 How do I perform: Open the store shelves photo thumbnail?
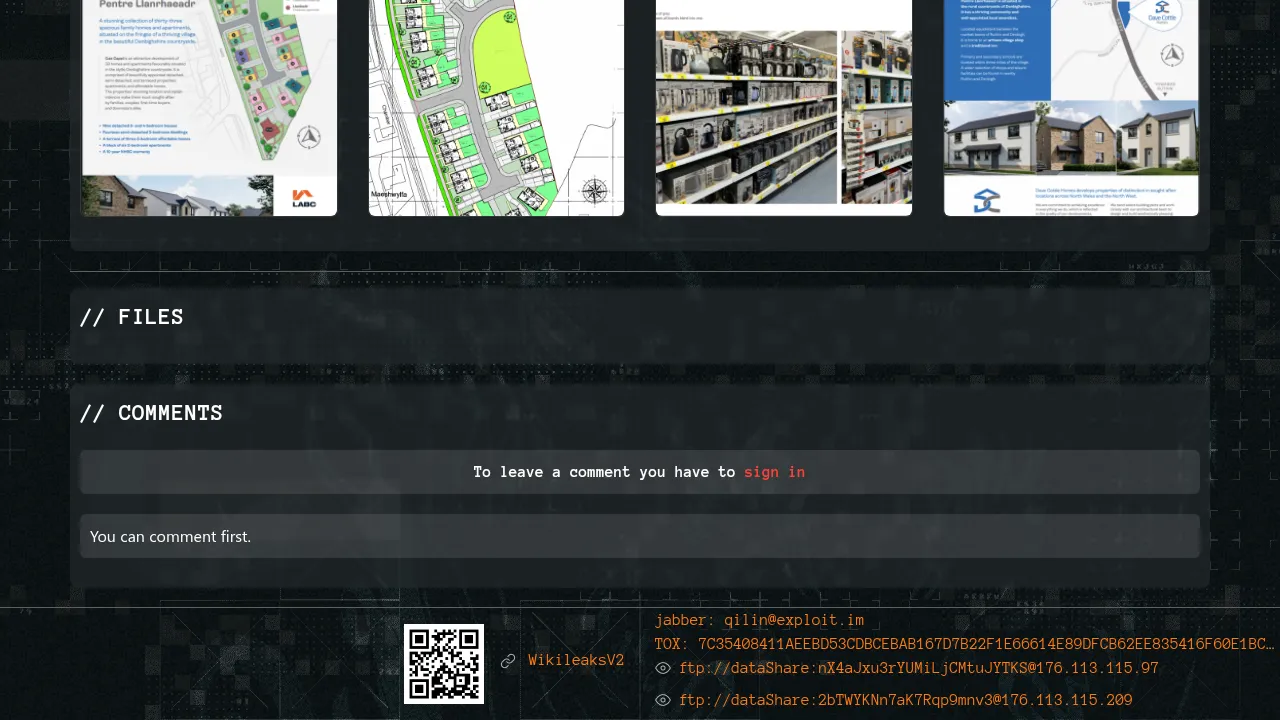coord(784,110)
